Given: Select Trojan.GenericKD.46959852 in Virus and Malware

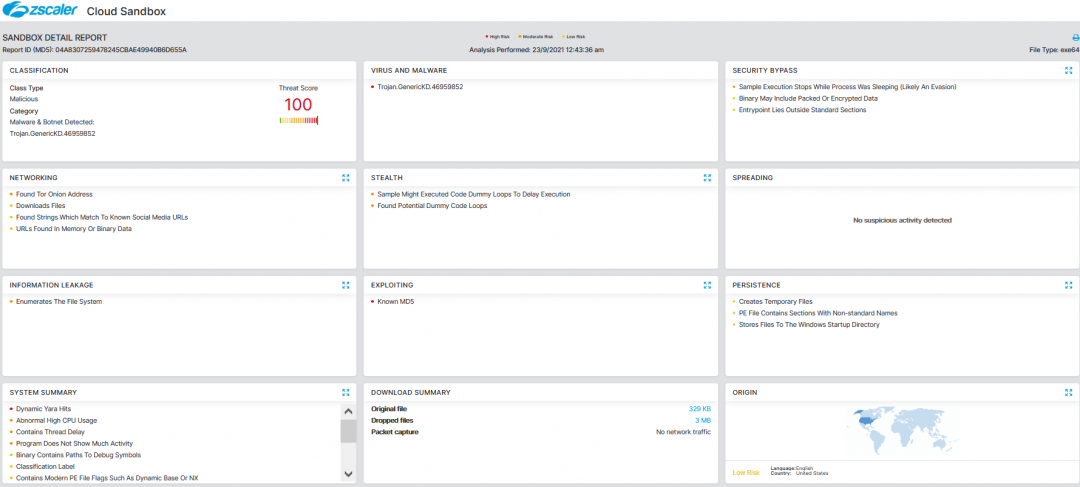Looking at the screenshot, I should tap(420, 87).
